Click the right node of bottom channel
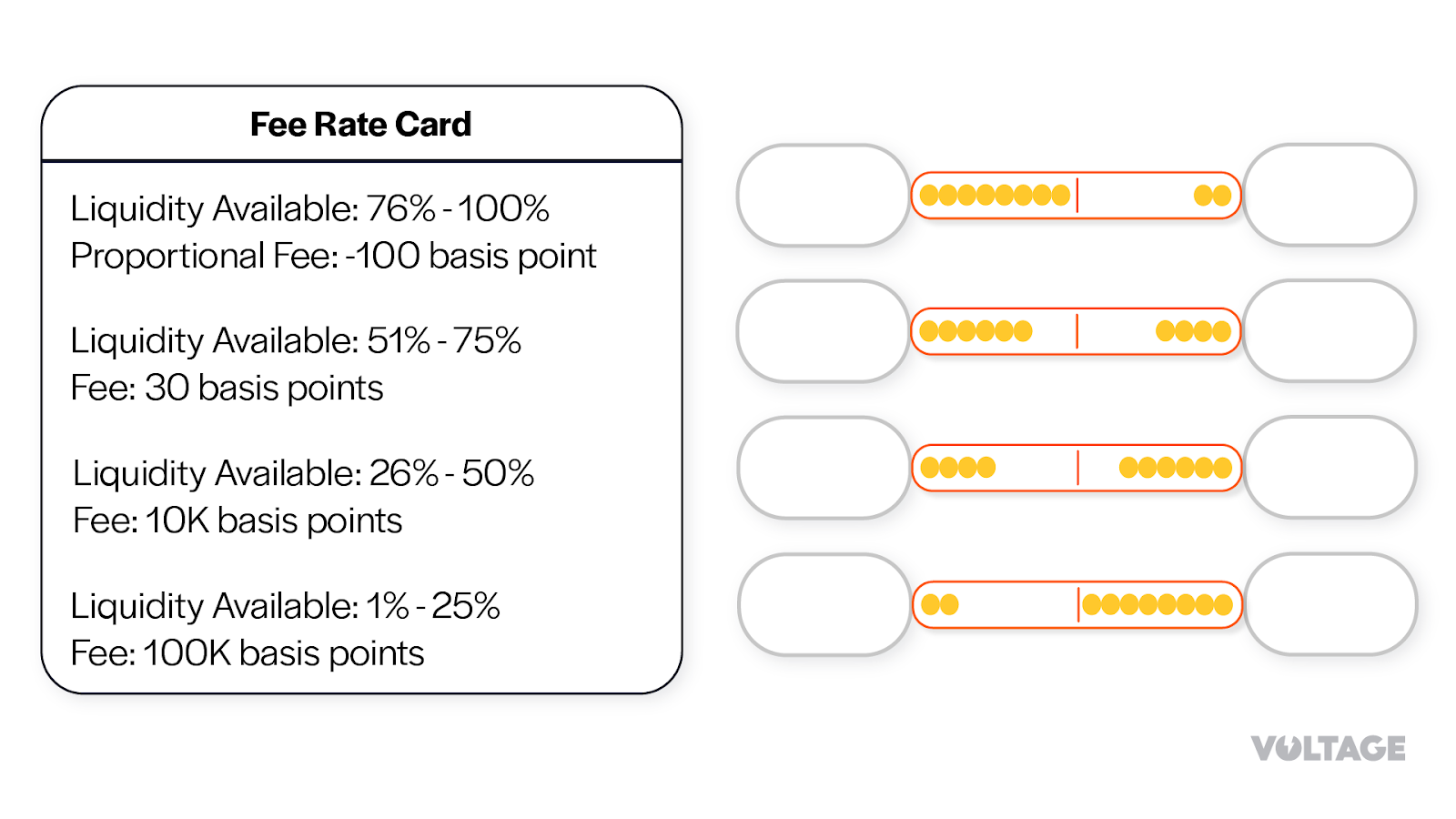 [1331, 604]
